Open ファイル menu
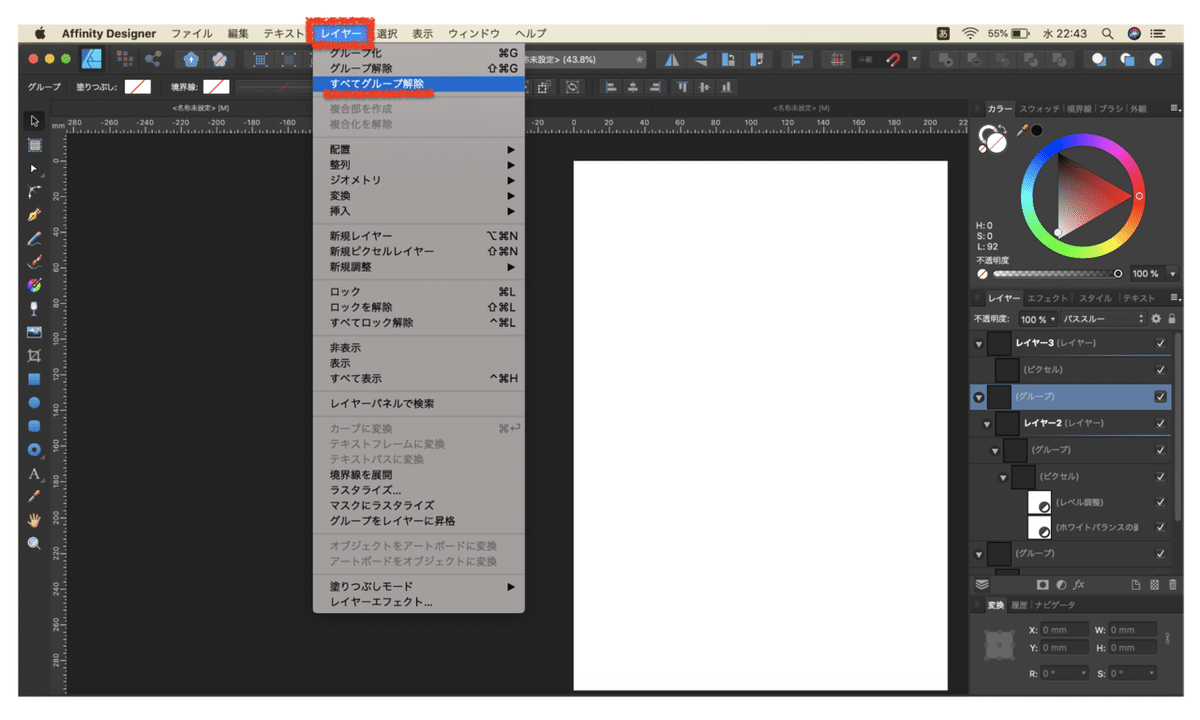Screen dimensions: 1200x720 pyautogui.click(x=191, y=33)
